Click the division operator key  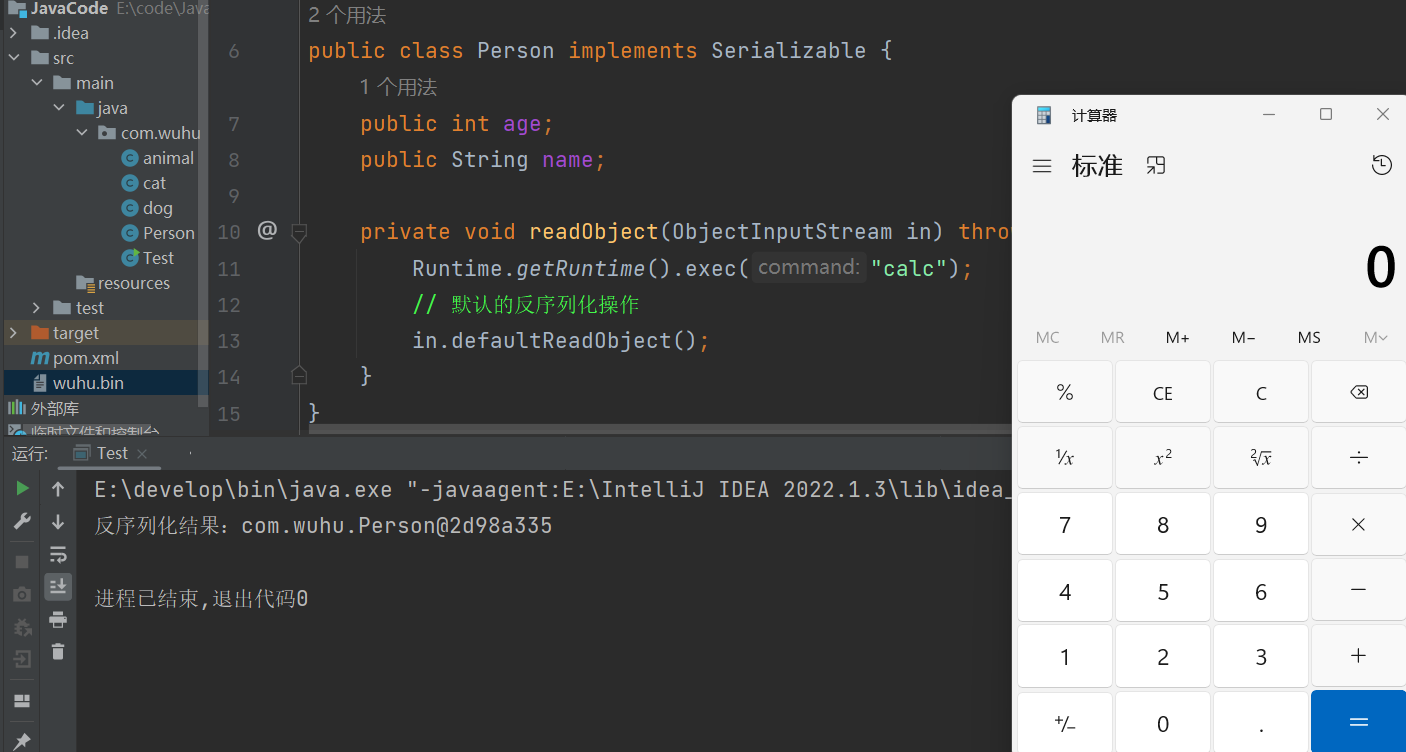coord(1358,458)
